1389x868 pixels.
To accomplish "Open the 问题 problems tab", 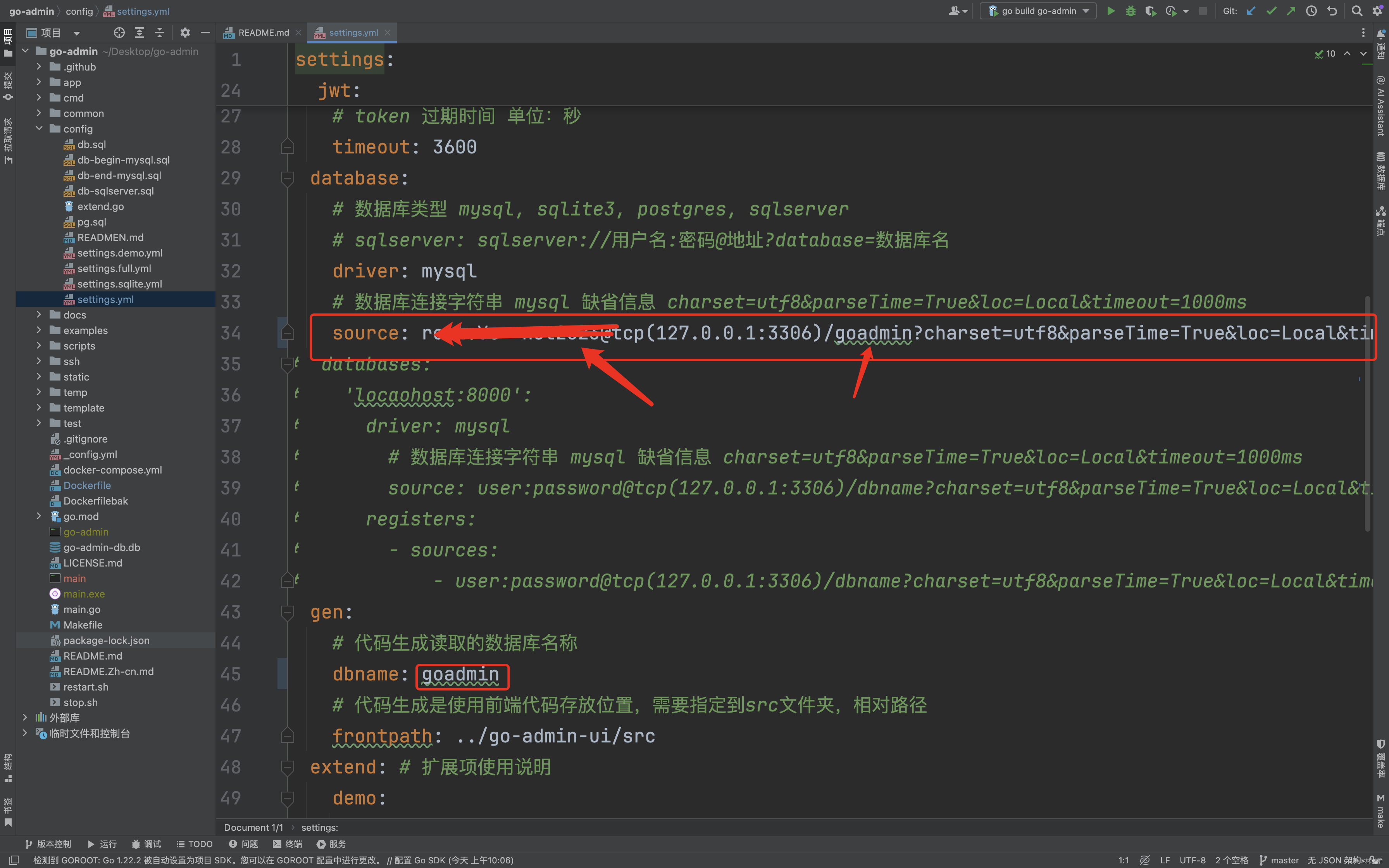I will (x=243, y=844).
